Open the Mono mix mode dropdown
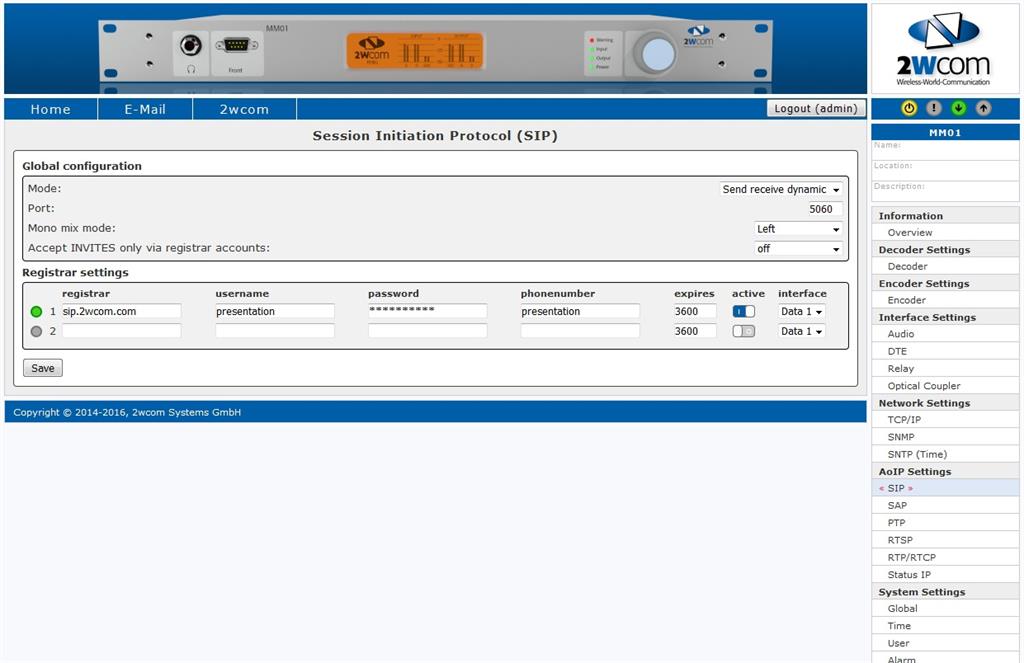Viewport: 1024px width, 663px height. 798,229
